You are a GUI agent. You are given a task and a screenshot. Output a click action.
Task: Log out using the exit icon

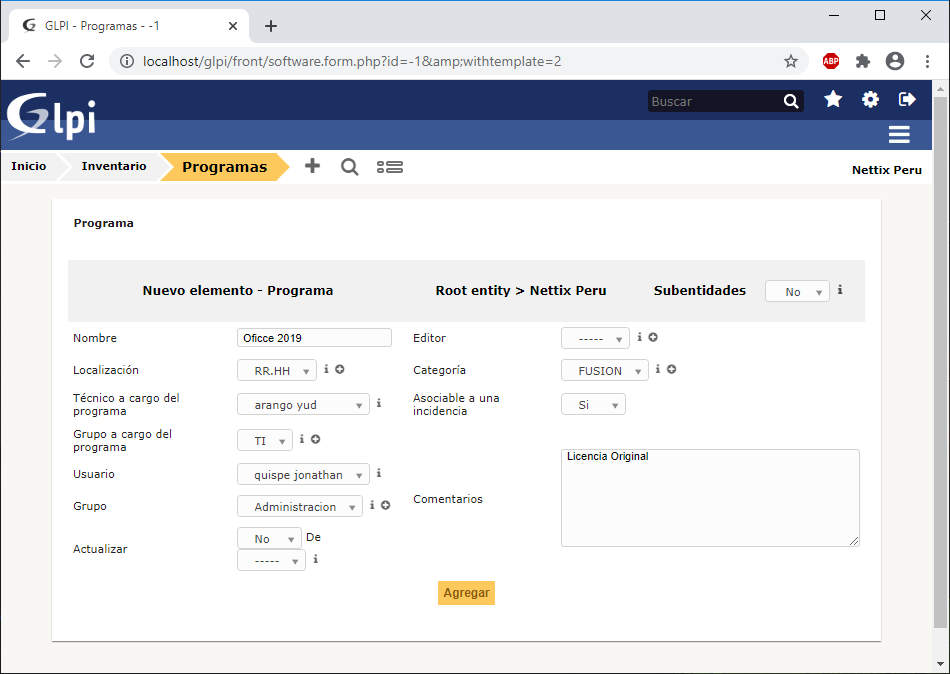click(907, 99)
